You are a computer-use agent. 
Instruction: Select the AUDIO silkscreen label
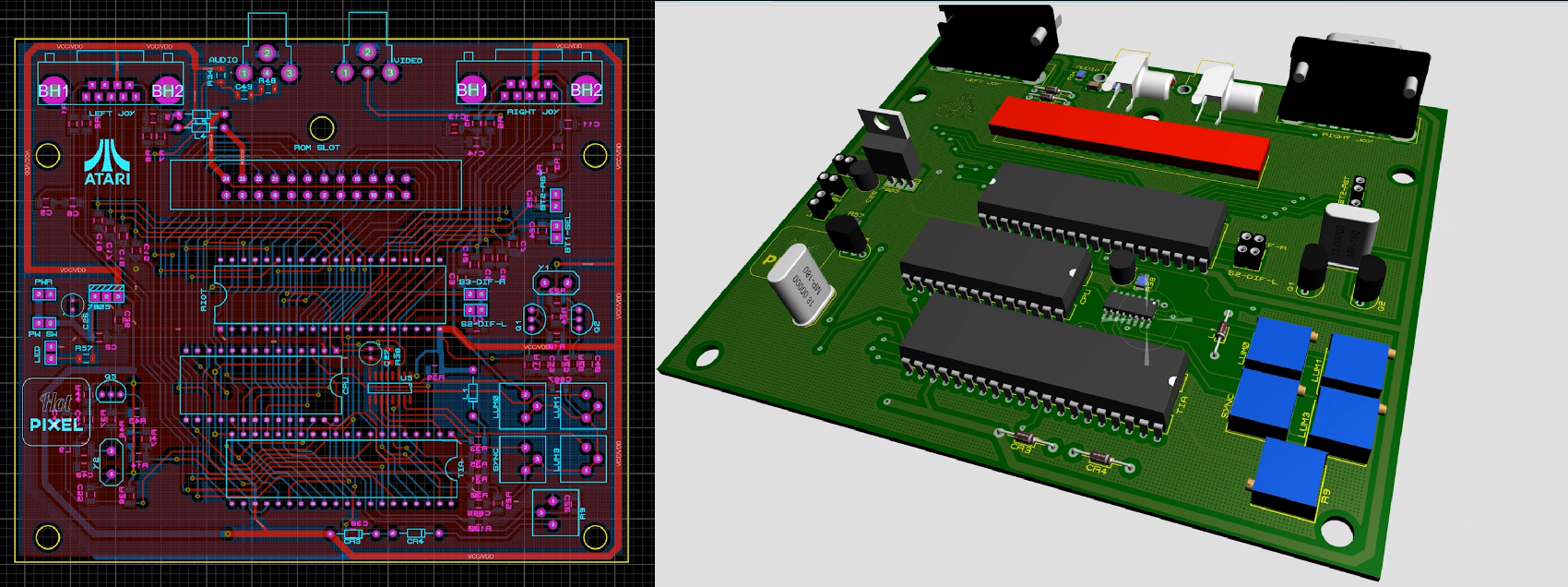click(x=223, y=60)
